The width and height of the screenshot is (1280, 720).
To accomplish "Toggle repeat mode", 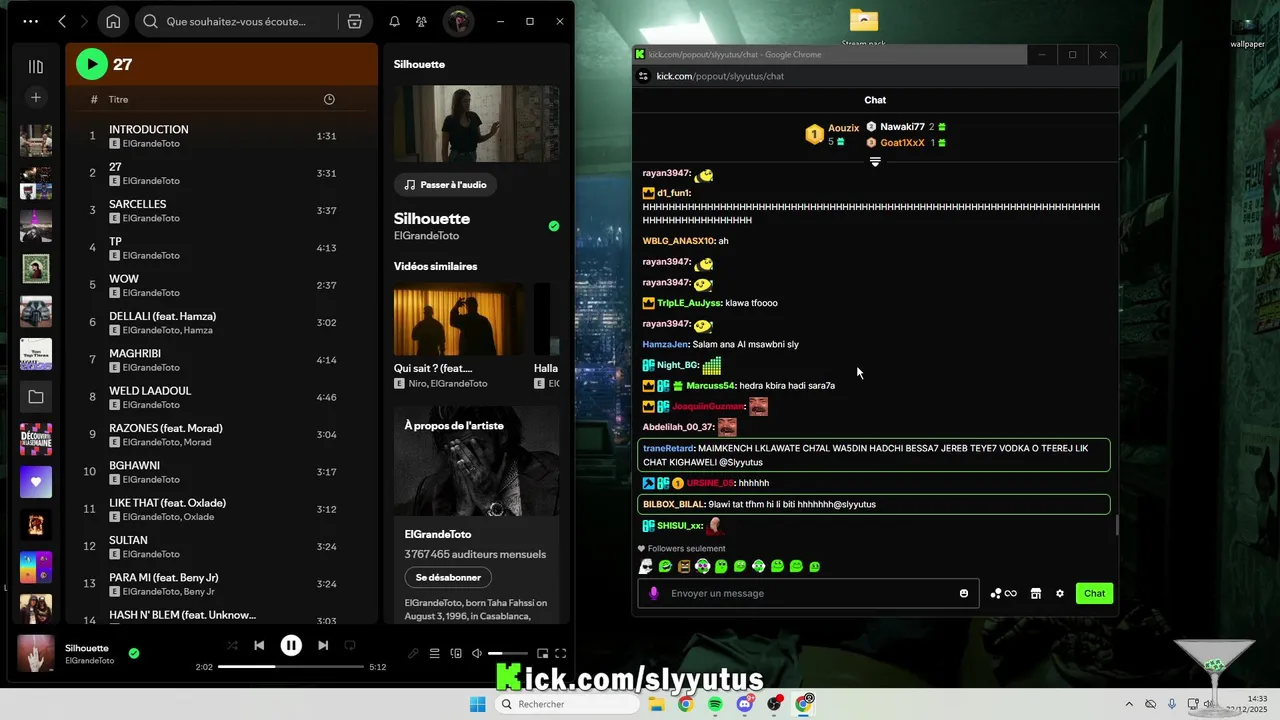I will (x=350, y=645).
